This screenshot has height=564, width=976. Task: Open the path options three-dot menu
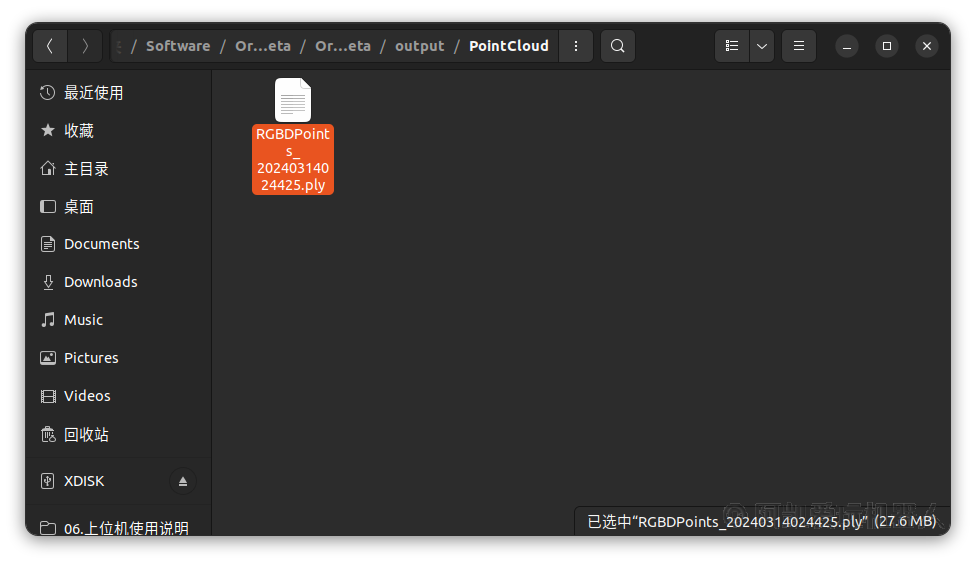click(575, 46)
